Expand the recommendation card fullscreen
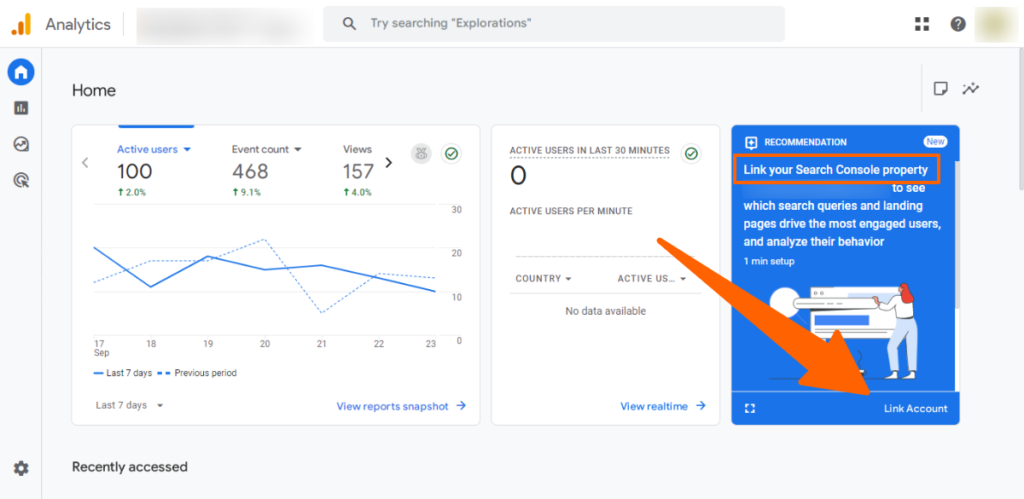This screenshot has height=499, width=1024. tap(750, 408)
